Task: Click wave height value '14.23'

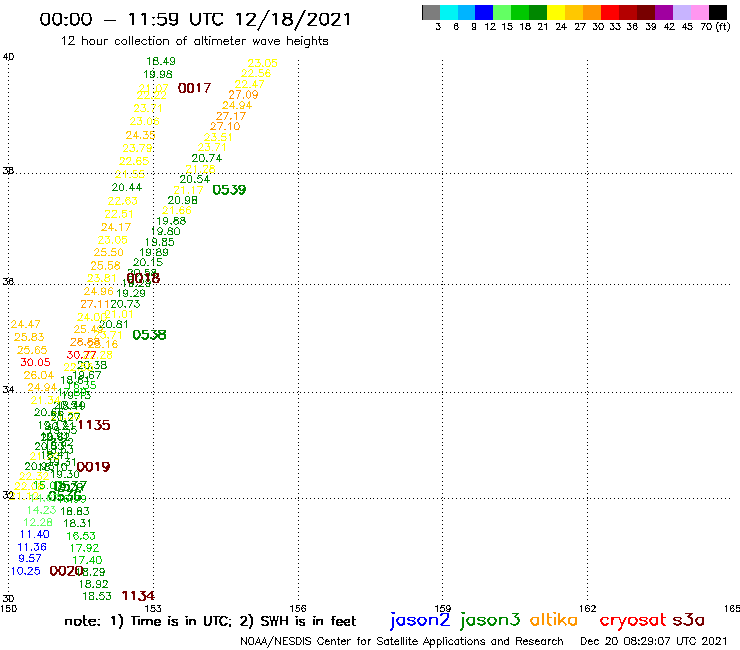Action: (42, 510)
